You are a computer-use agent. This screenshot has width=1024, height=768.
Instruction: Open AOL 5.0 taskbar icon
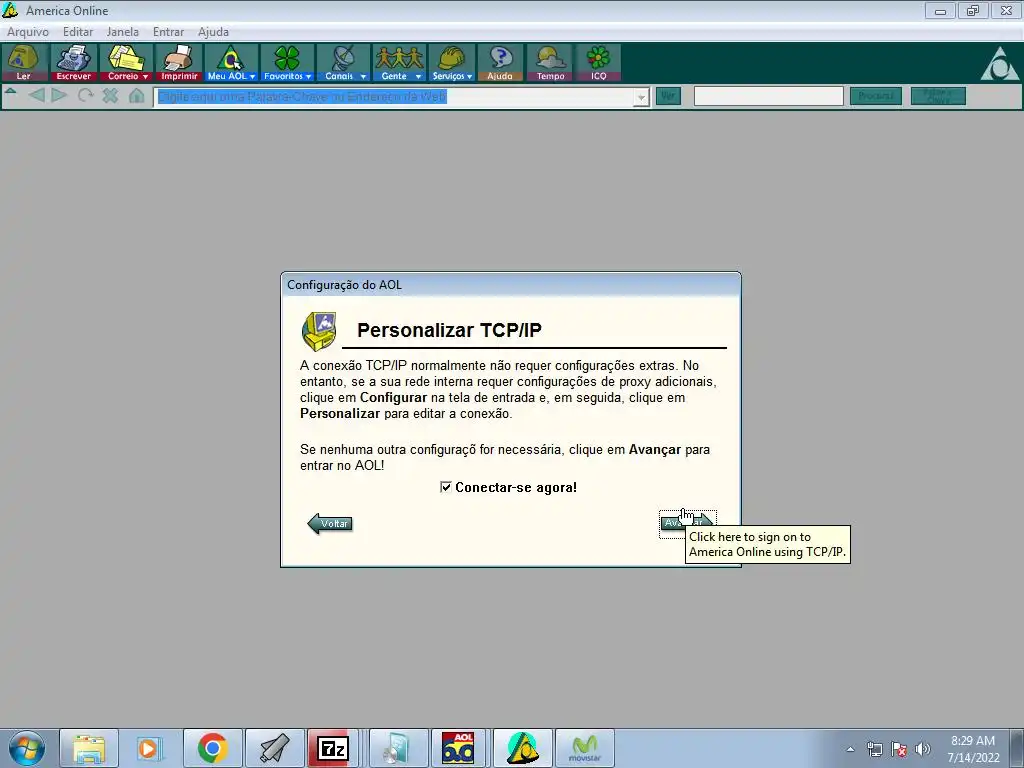coord(458,748)
